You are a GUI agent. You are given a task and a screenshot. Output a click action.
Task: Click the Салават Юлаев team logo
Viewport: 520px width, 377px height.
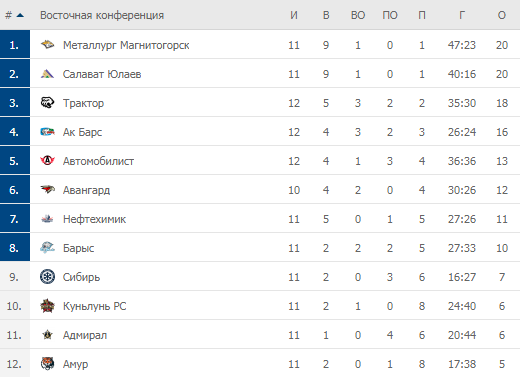[x=47, y=74]
